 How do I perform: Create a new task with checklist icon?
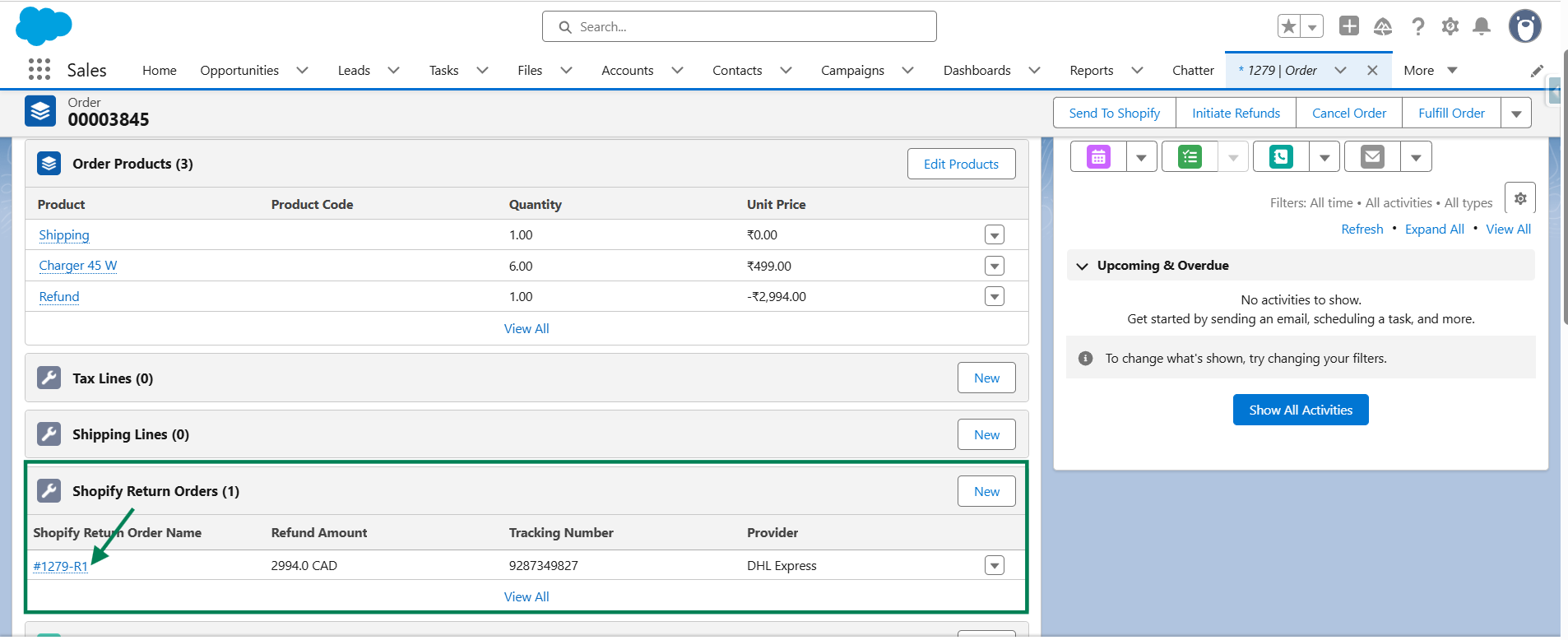click(x=1190, y=156)
